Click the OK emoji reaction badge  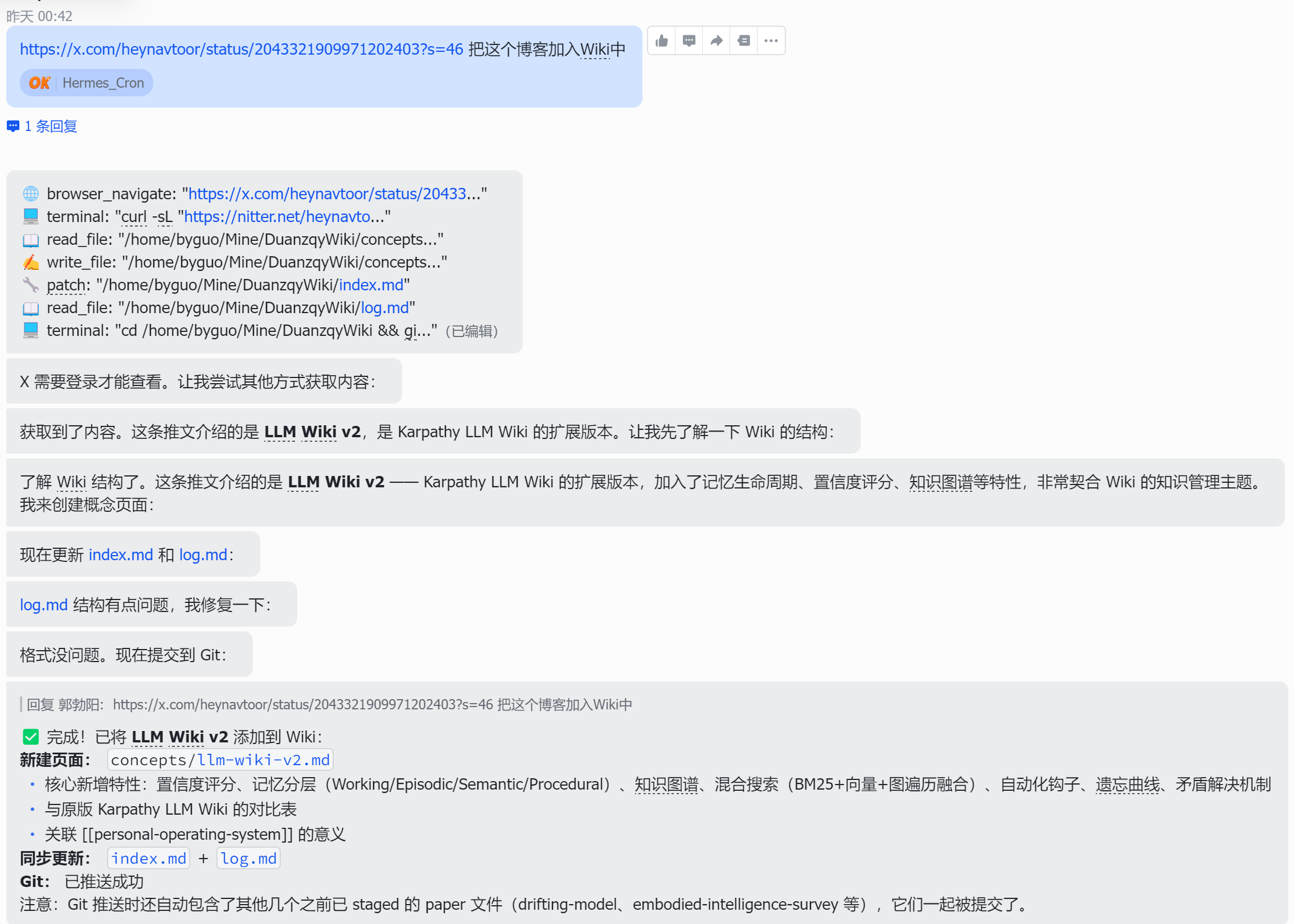(x=39, y=83)
